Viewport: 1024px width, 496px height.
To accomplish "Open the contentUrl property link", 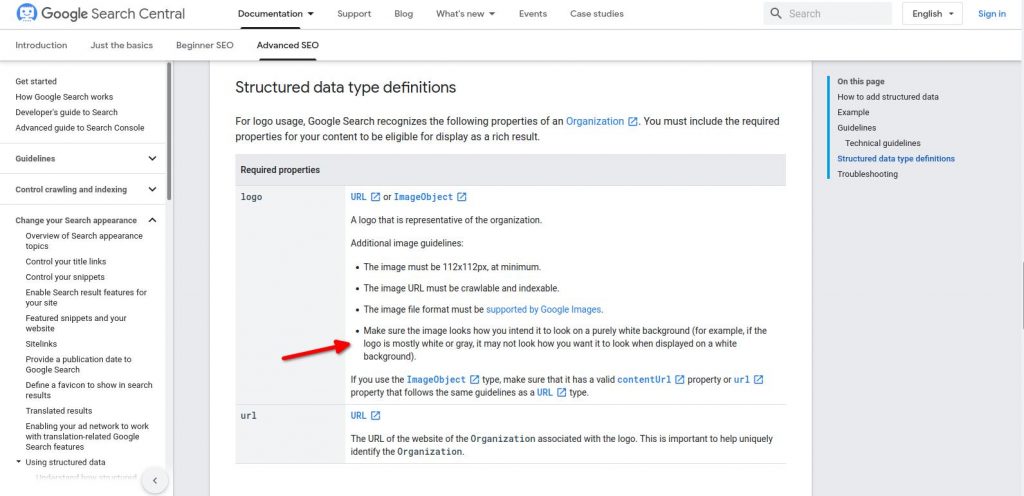I will 644,380.
